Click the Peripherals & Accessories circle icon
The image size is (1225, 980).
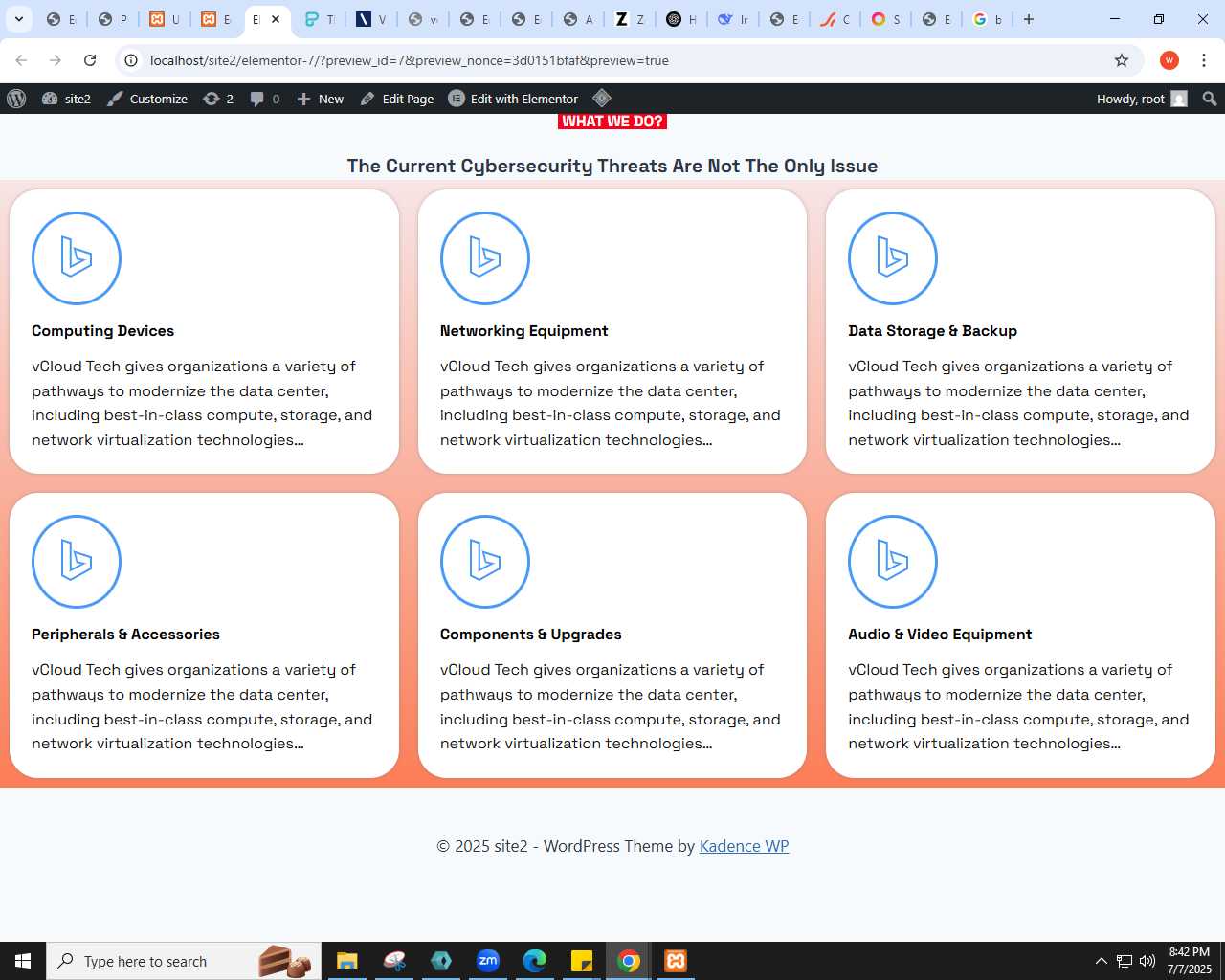pyautogui.click(x=77, y=562)
